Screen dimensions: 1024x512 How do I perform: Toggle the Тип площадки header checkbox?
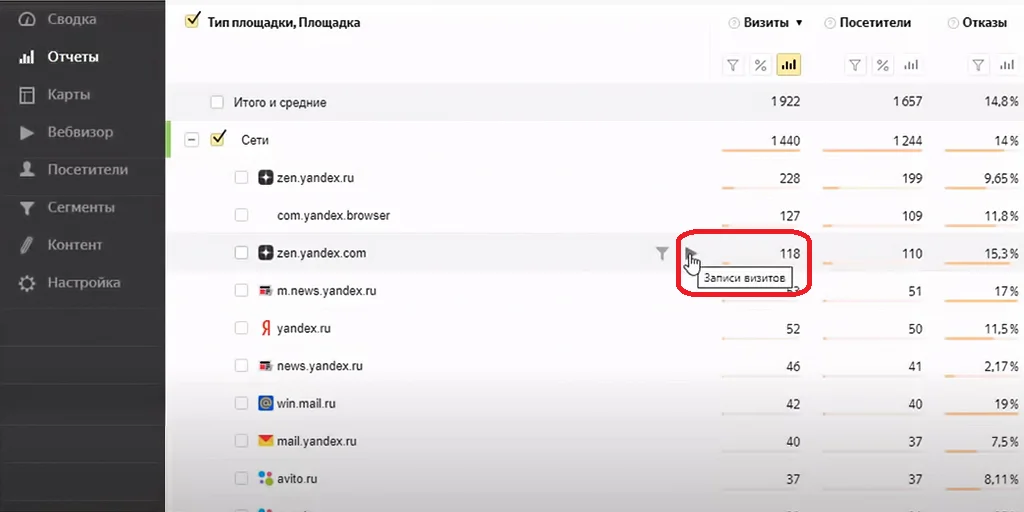(x=192, y=22)
